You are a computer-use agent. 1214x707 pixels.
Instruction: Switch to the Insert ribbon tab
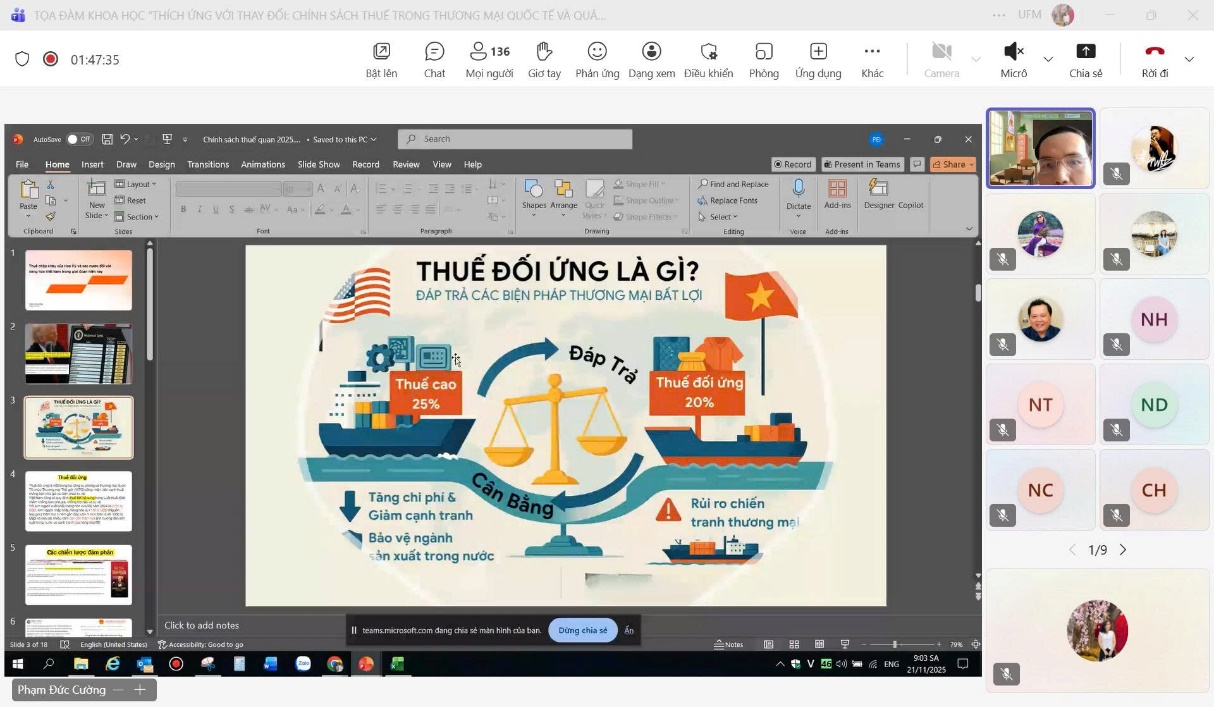tap(92, 164)
